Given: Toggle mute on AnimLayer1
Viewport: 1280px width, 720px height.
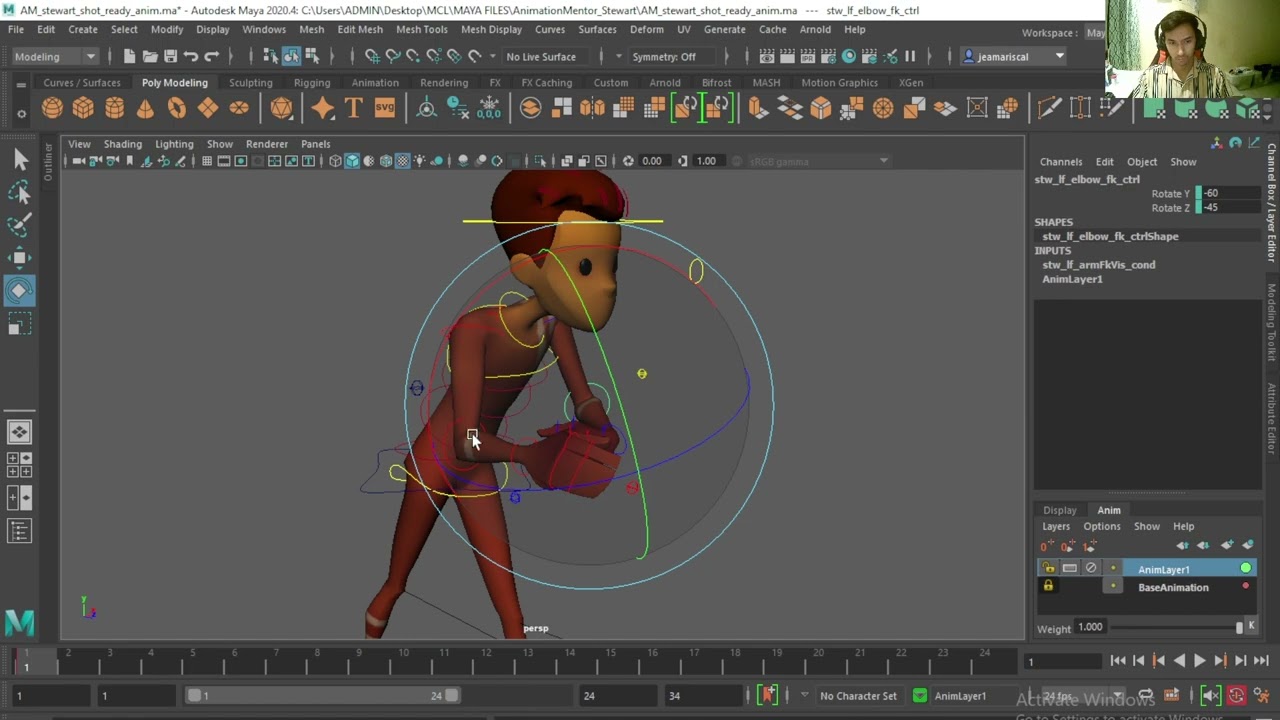Looking at the screenshot, I should (1091, 568).
